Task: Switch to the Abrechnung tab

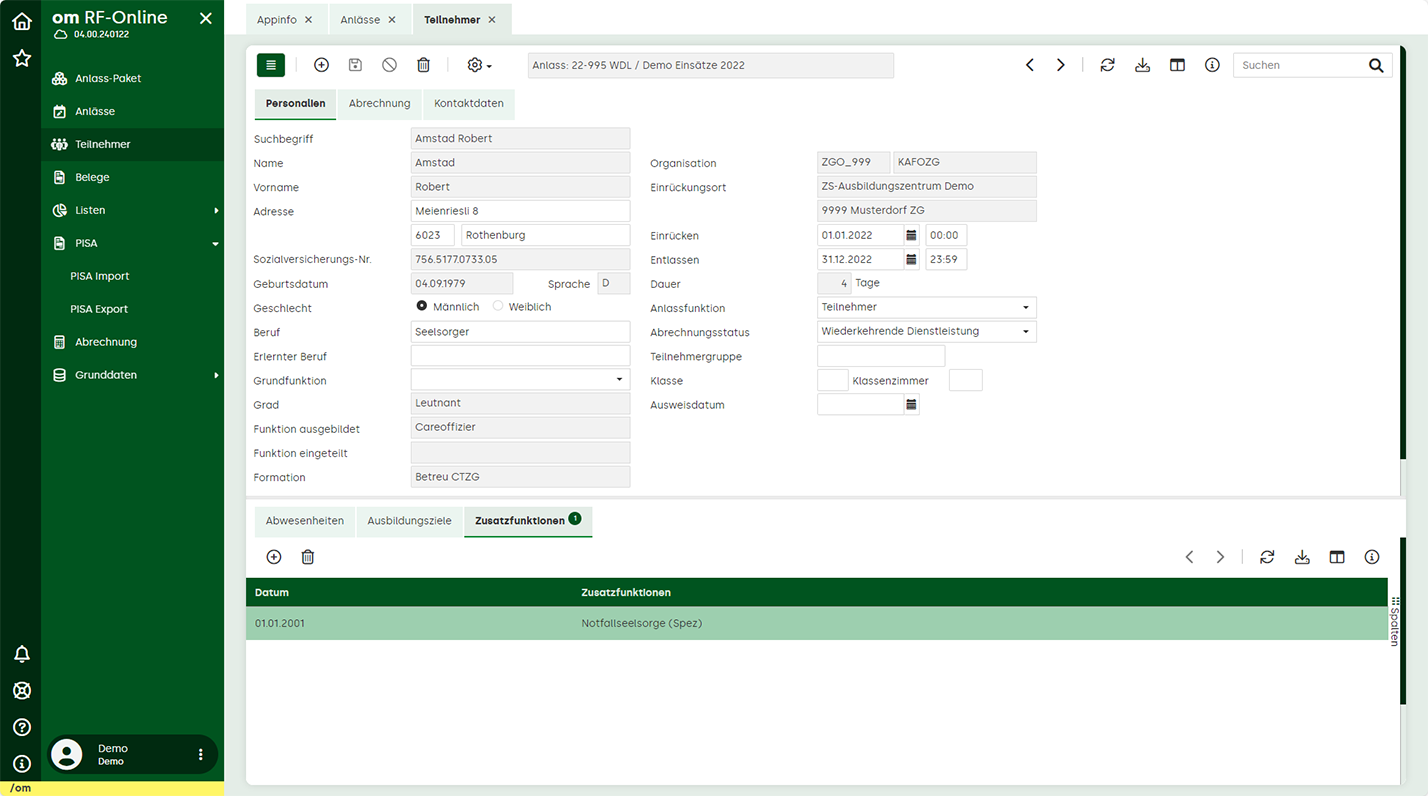Action: pos(379,103)
